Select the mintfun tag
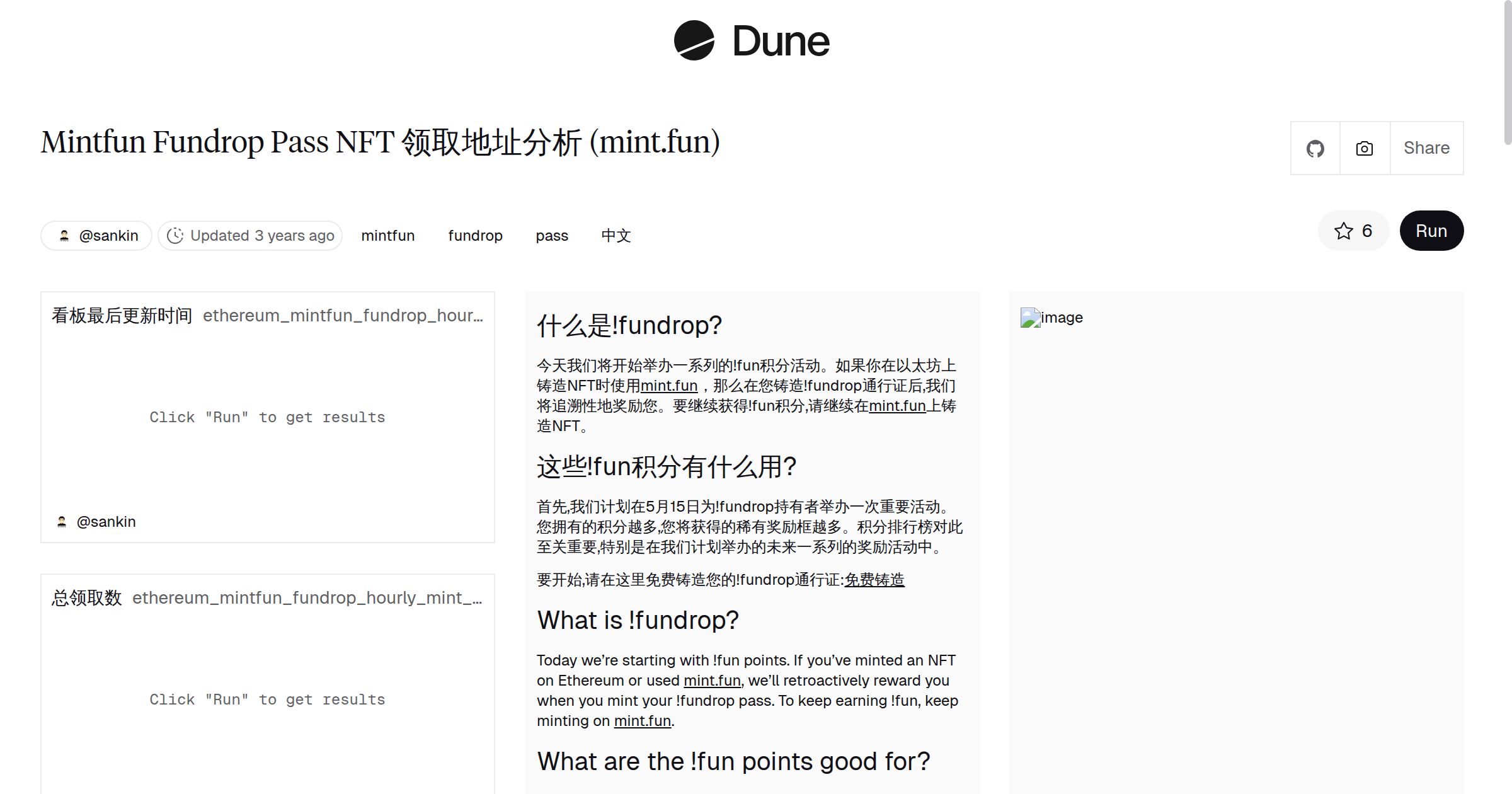1512x794 pixels. click(387, 235)
